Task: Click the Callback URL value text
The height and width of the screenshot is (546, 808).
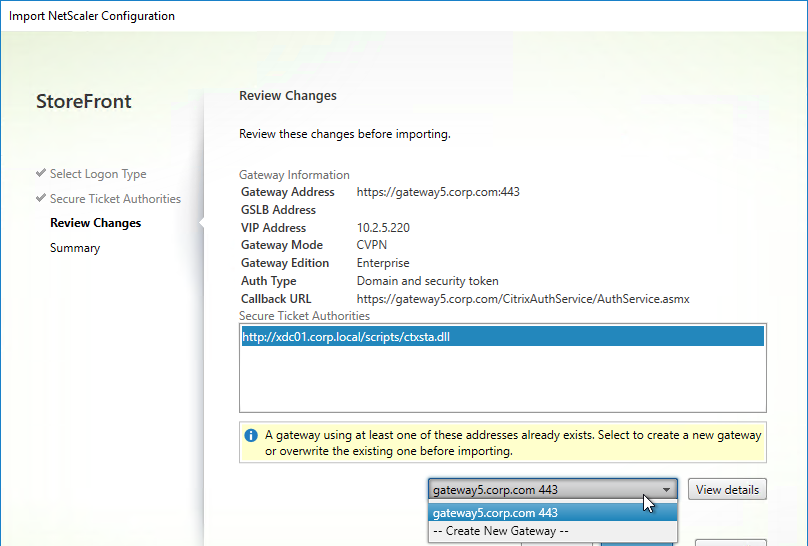Action: 523,299
